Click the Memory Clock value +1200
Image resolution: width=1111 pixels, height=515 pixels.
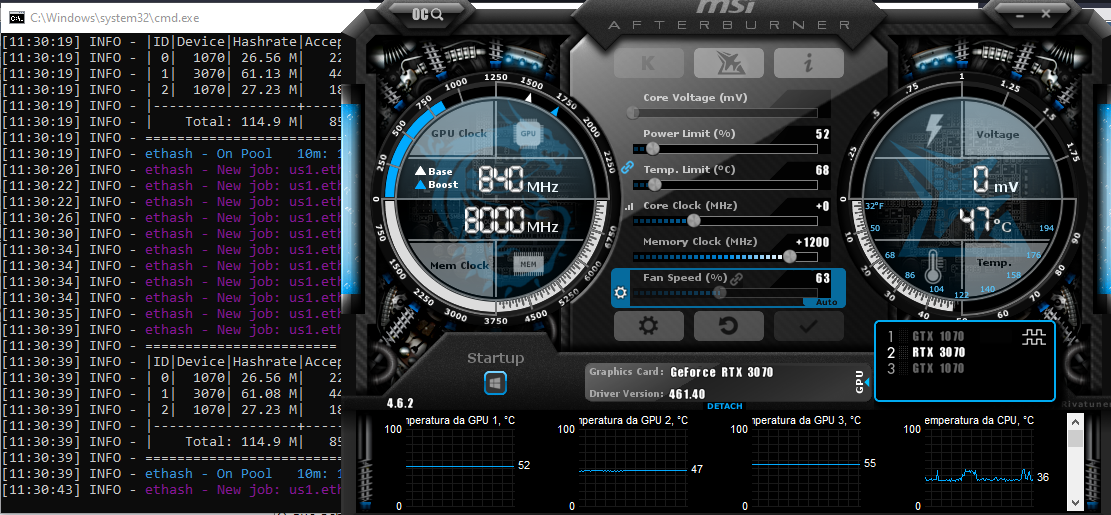tap(812, 242)
